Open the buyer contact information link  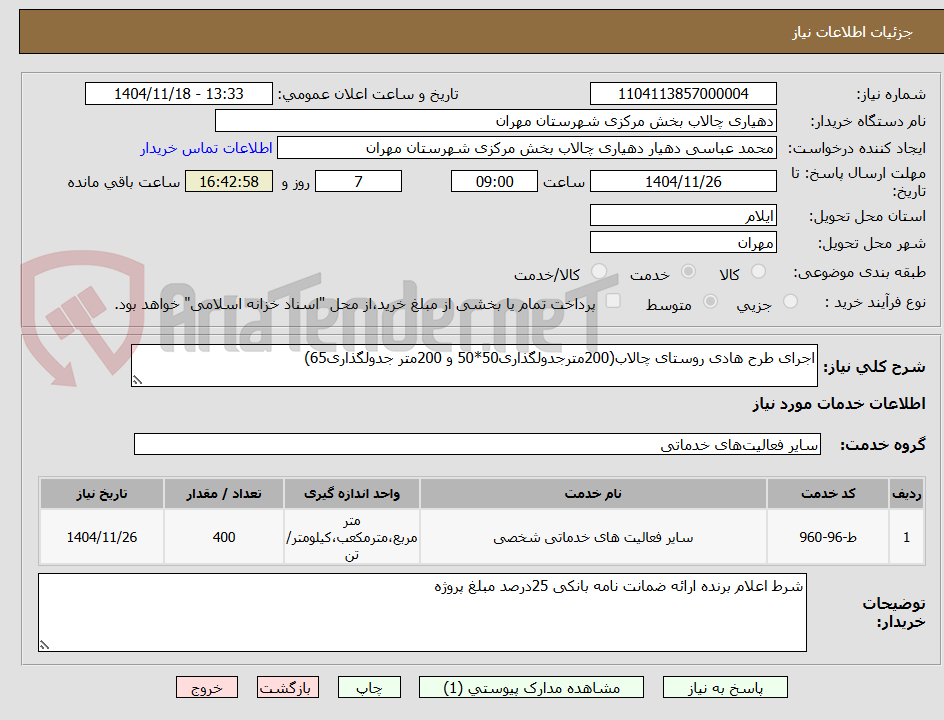click(x=206, y=148)
